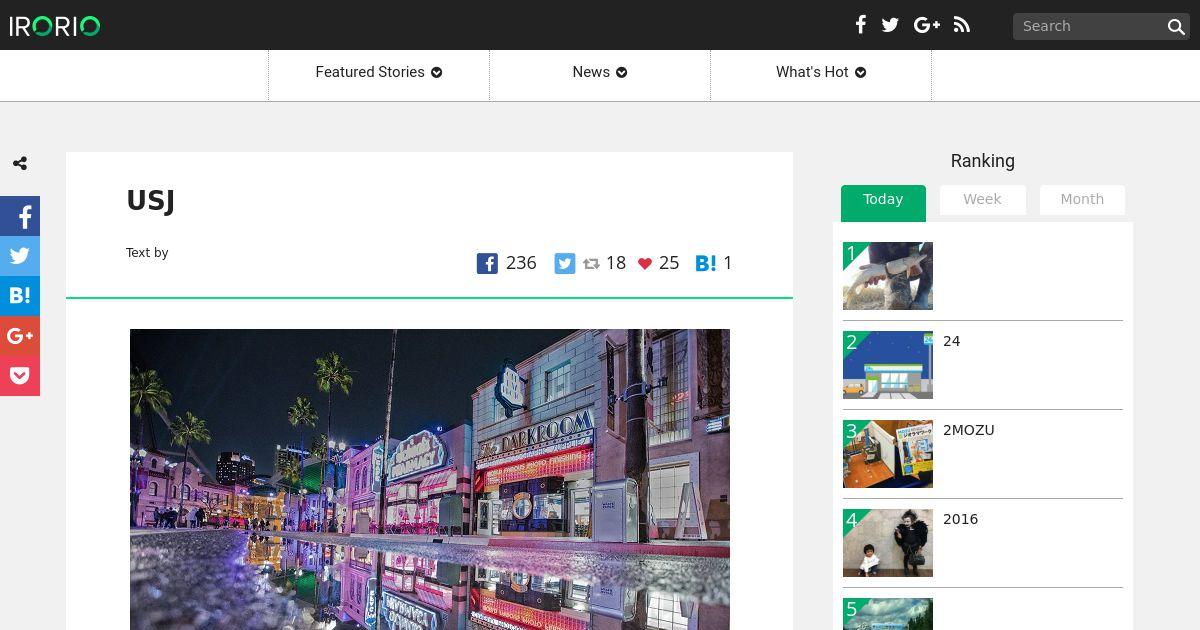Screen dimensions: 1200x630
Task: Click the retweet icon showing 18
Action: point(591,264)
